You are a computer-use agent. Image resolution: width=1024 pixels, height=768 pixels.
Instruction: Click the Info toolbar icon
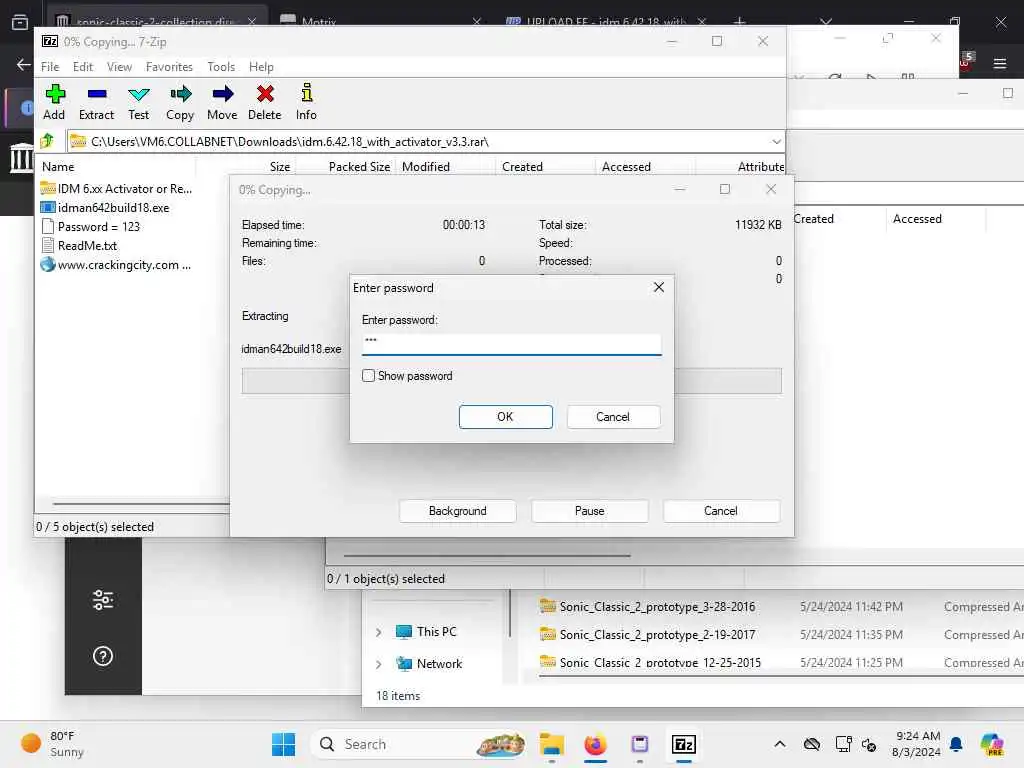(x=306, y=102)
